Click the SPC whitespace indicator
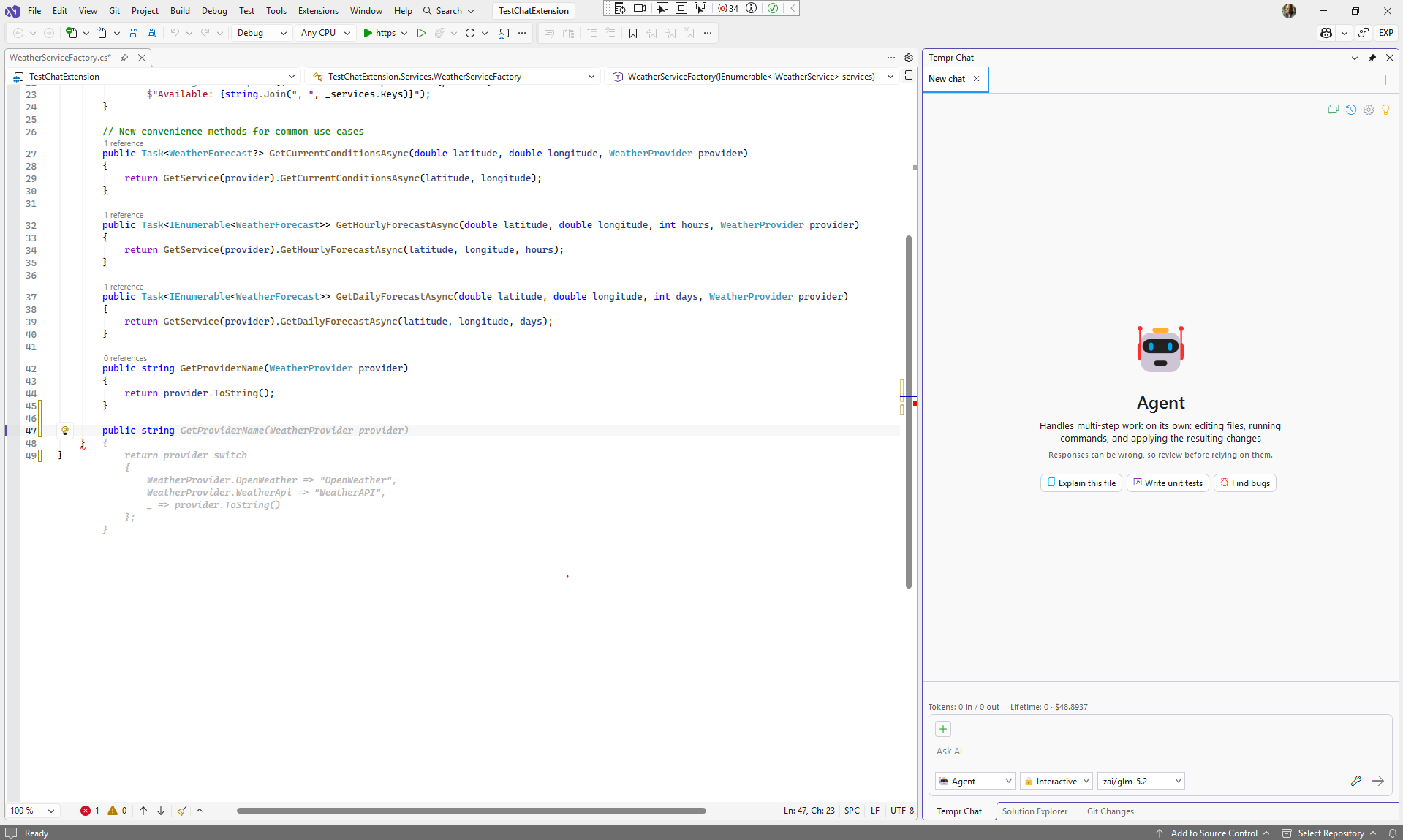 852,811
